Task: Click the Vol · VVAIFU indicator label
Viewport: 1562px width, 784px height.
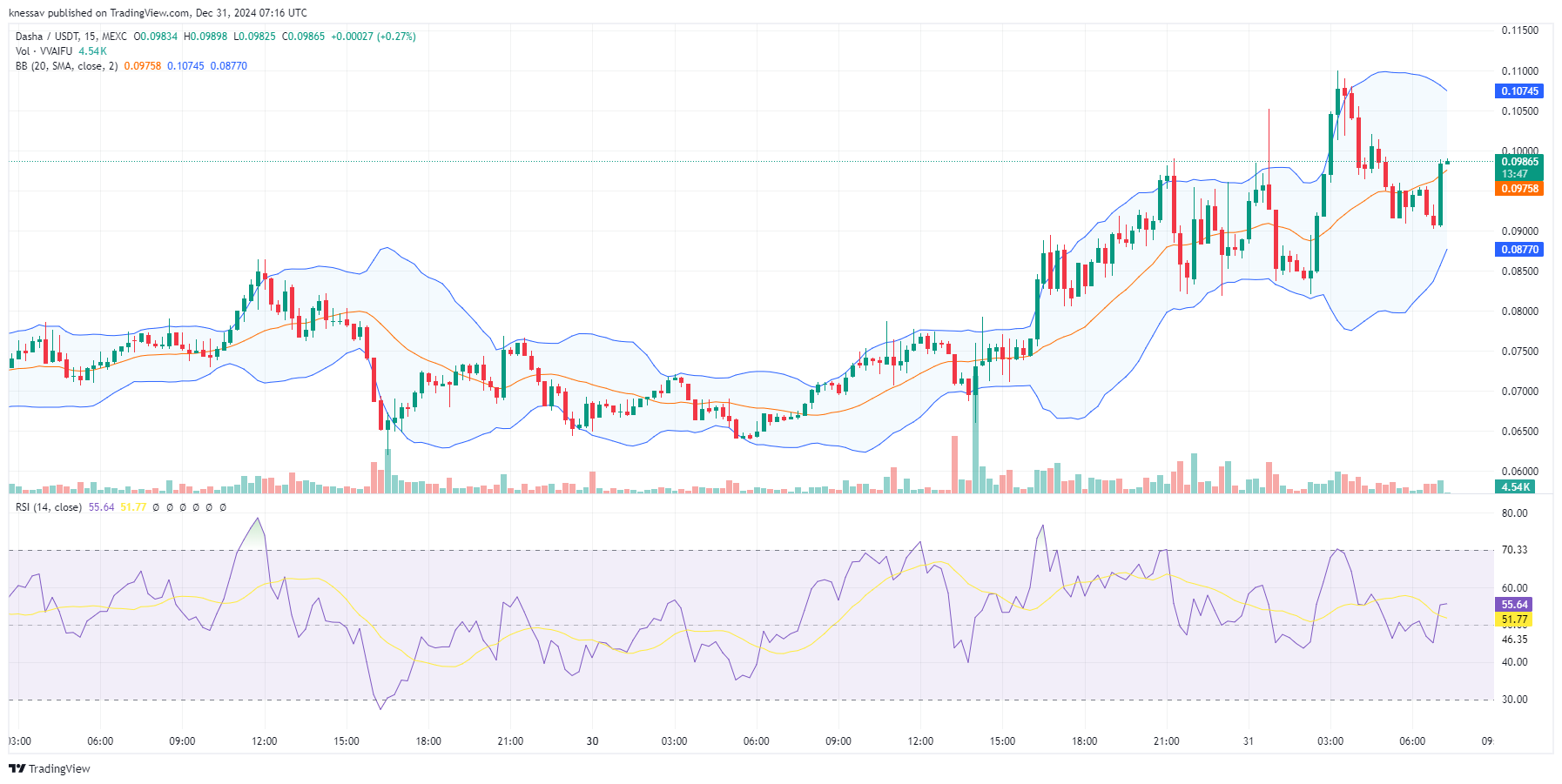Action: point(44,51)
